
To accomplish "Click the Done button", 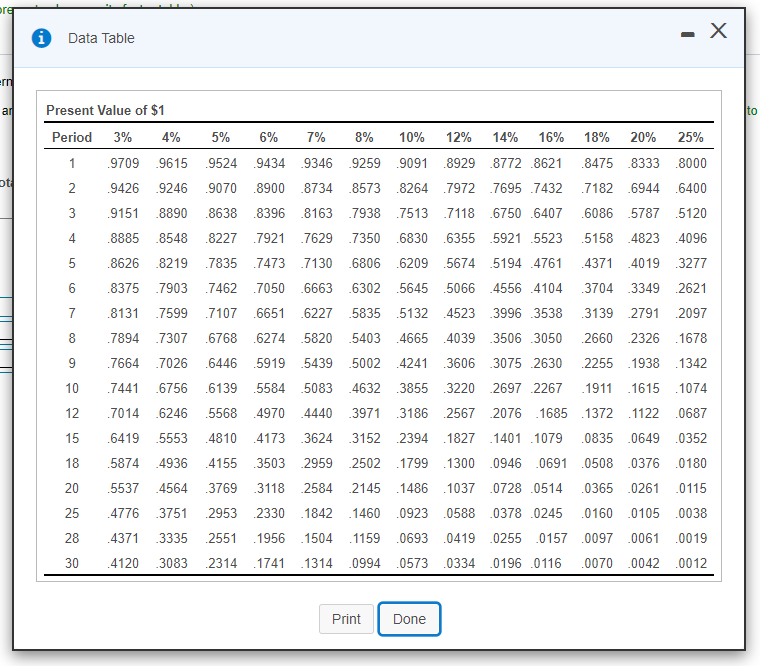I will 409,619.
